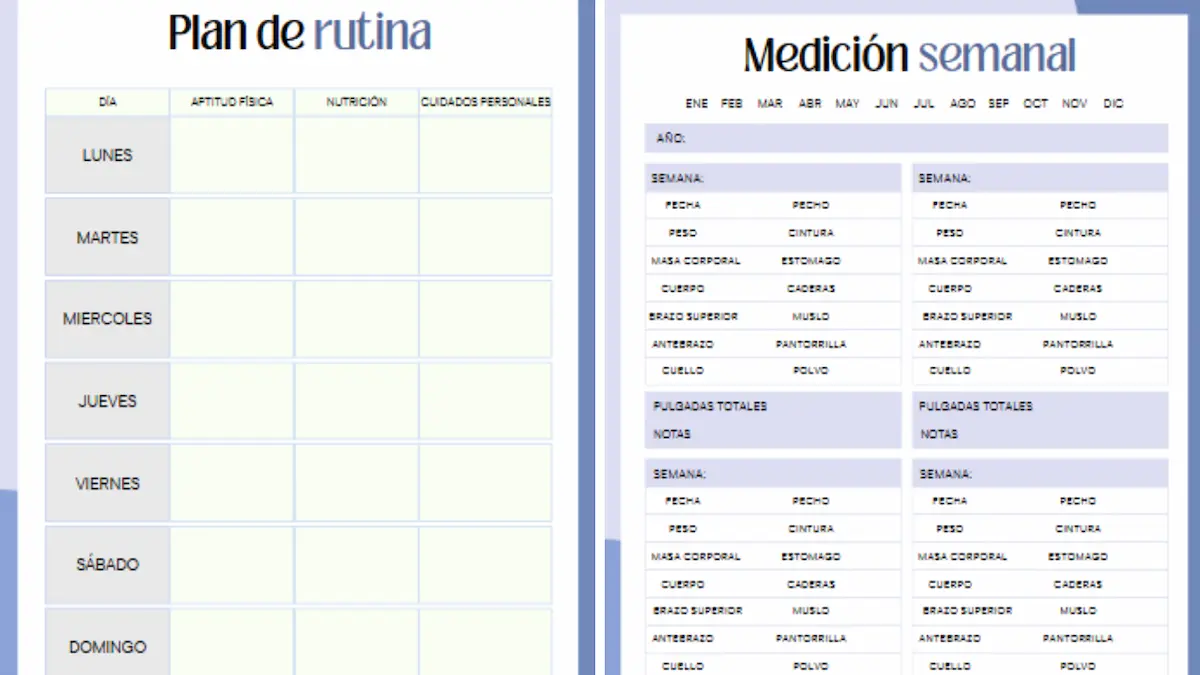Click the DÍA column header
Screen dimensions: 1200x675
tap(107, 102)
